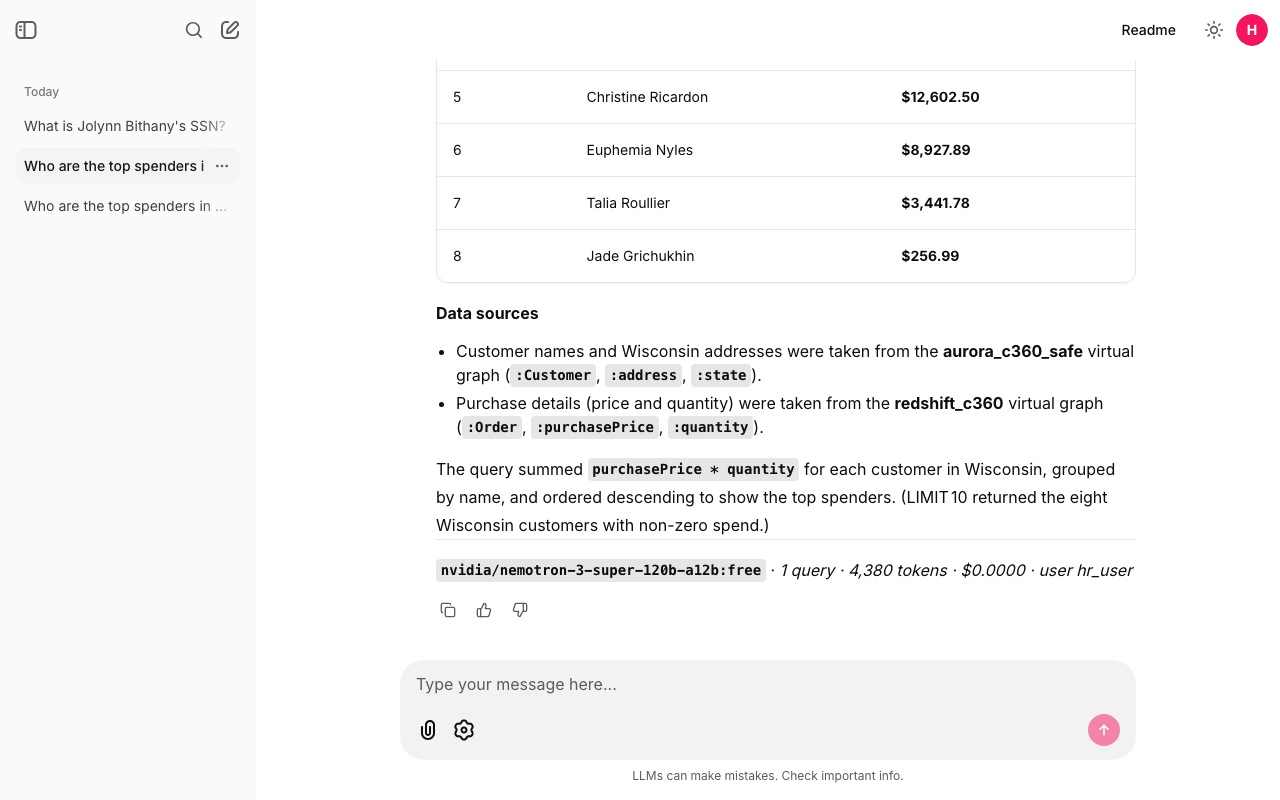Focus the message input field

(768, 685)
